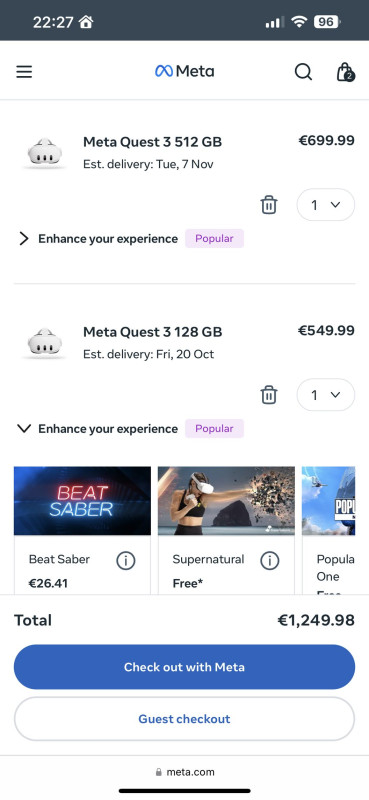Open the search magnifier icon
369x800 pixels.
point(303,72)
